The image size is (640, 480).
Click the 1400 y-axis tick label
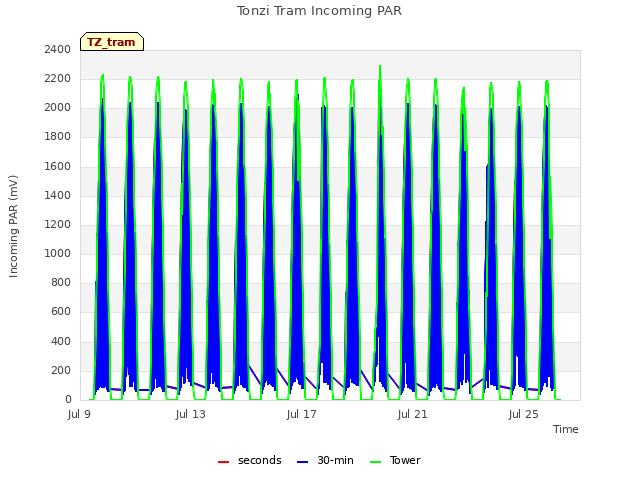click(x=58, y=196)
